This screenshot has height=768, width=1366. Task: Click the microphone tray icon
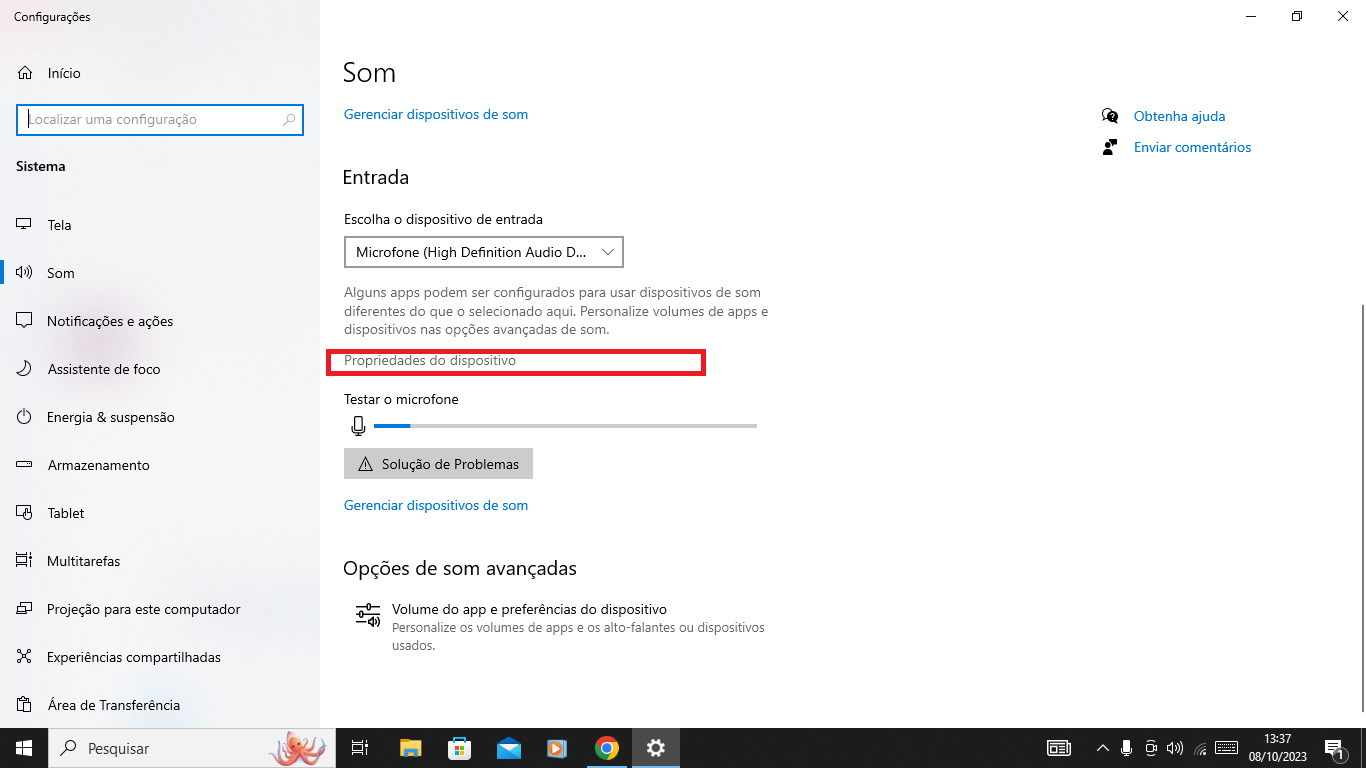(1127, 748)
